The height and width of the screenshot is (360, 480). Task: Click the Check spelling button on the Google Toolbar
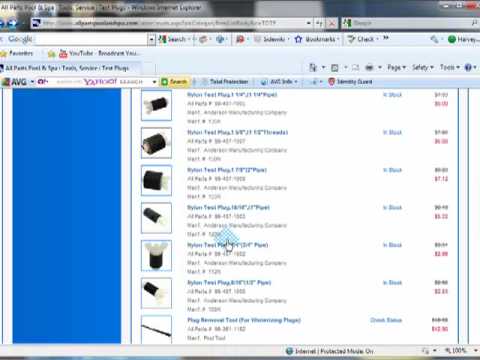coord(362,39)
